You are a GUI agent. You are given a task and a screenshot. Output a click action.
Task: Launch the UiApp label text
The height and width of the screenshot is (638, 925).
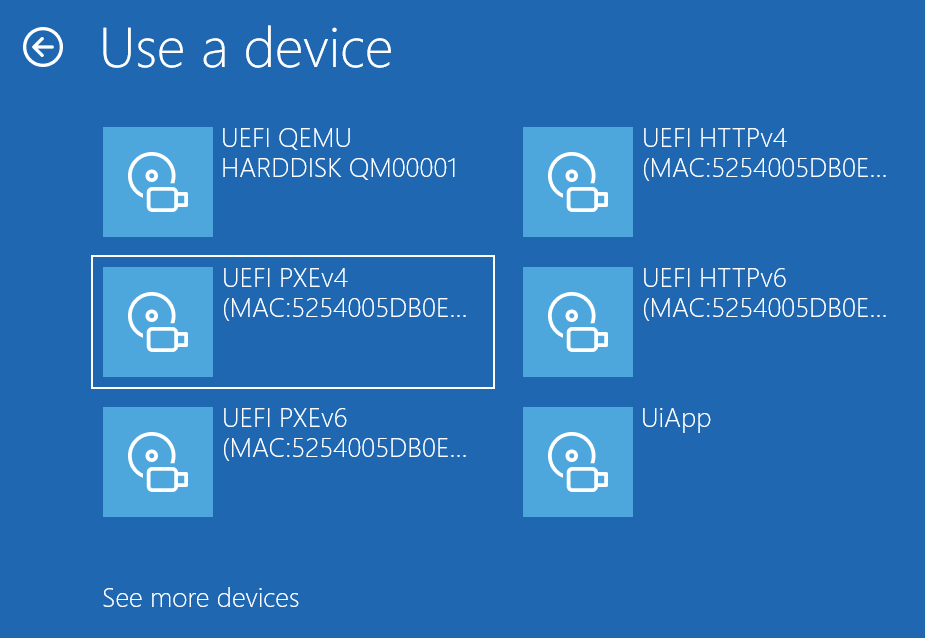pyautogui.click(x=676, y=418)
